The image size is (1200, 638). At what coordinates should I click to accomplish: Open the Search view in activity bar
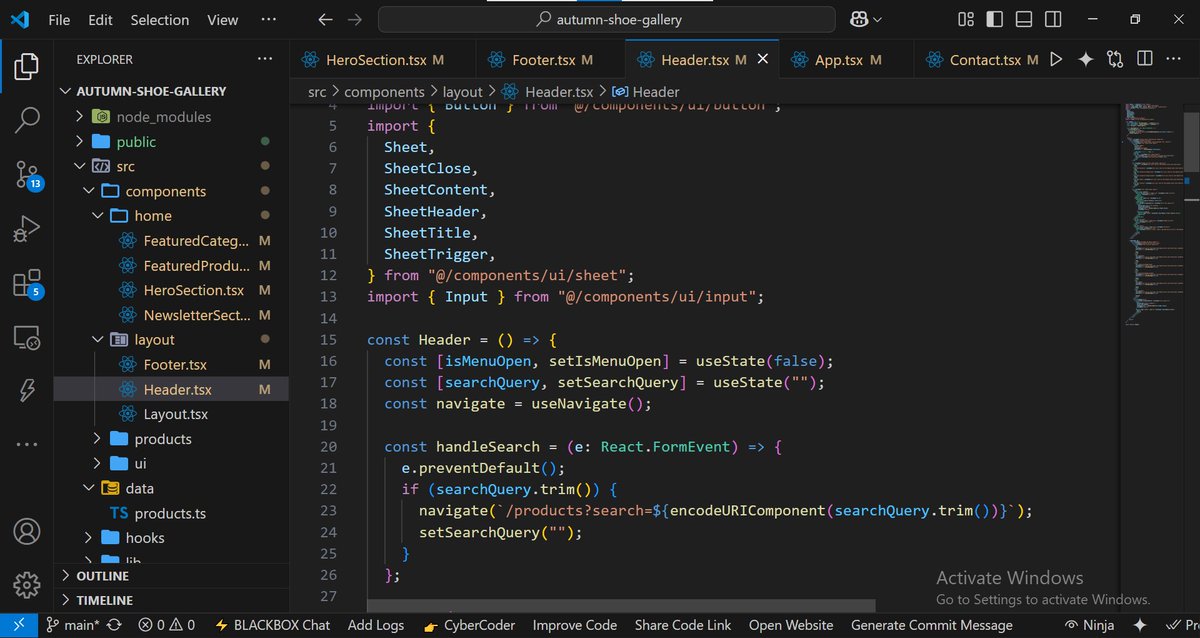click(x=27, y=120)
